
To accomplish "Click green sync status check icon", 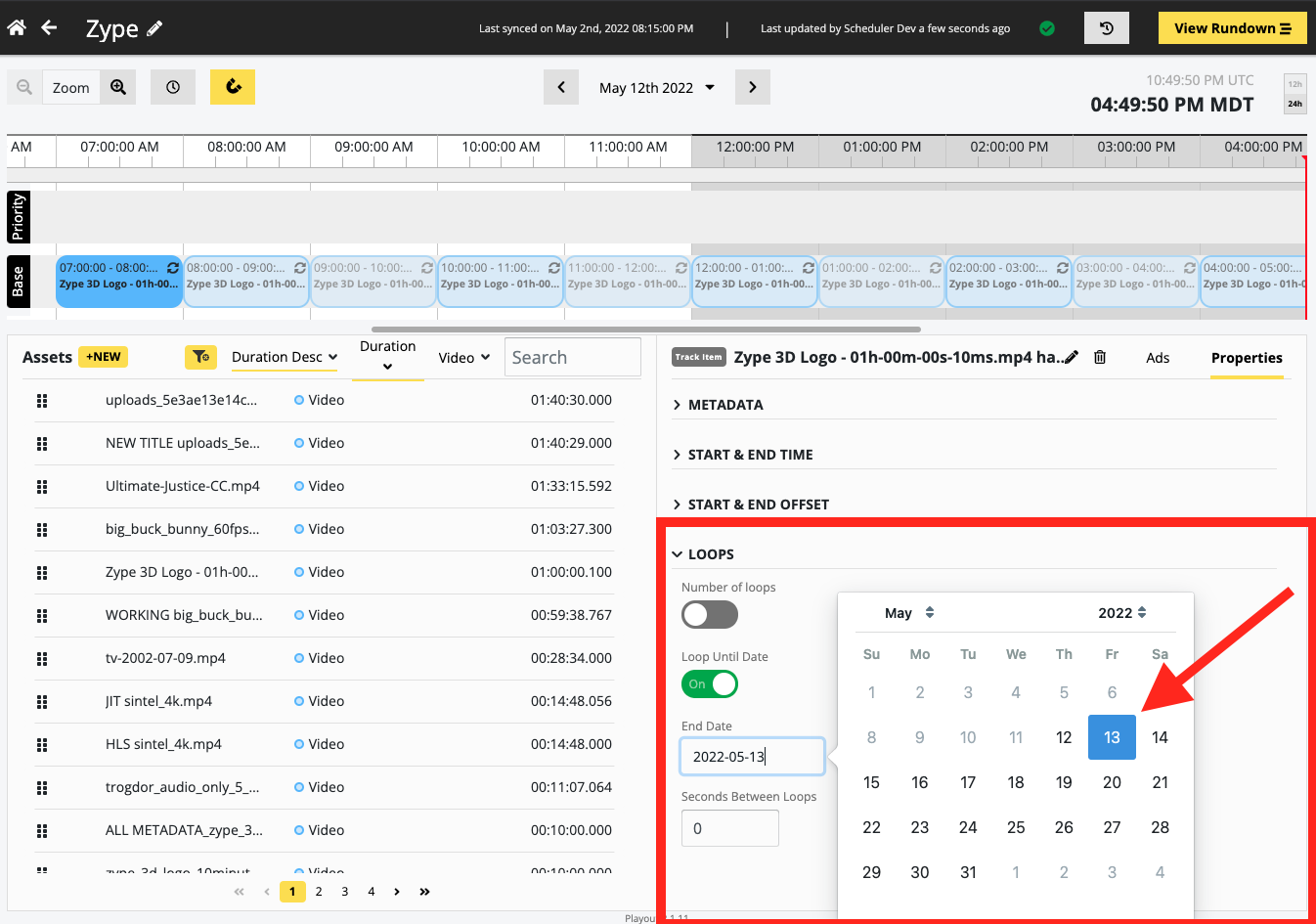I will click(1047, 28).
